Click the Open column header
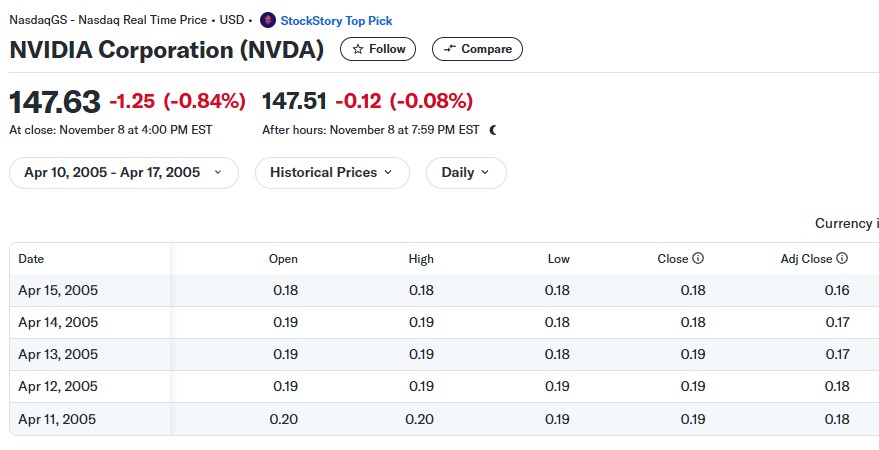879x450 pixels. tap(283, 259)
